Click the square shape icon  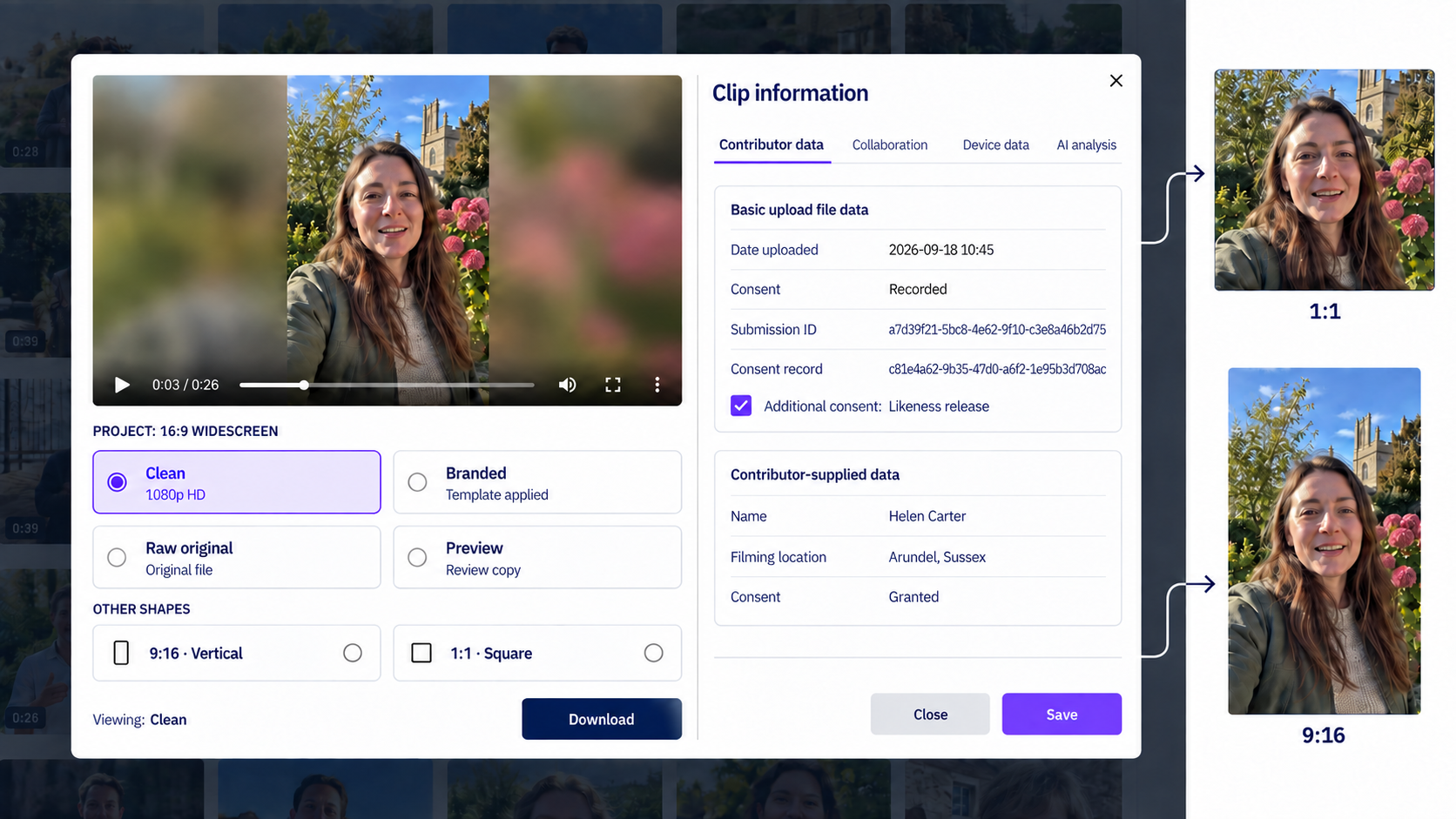pyautogui.click(x=421, y=653)
